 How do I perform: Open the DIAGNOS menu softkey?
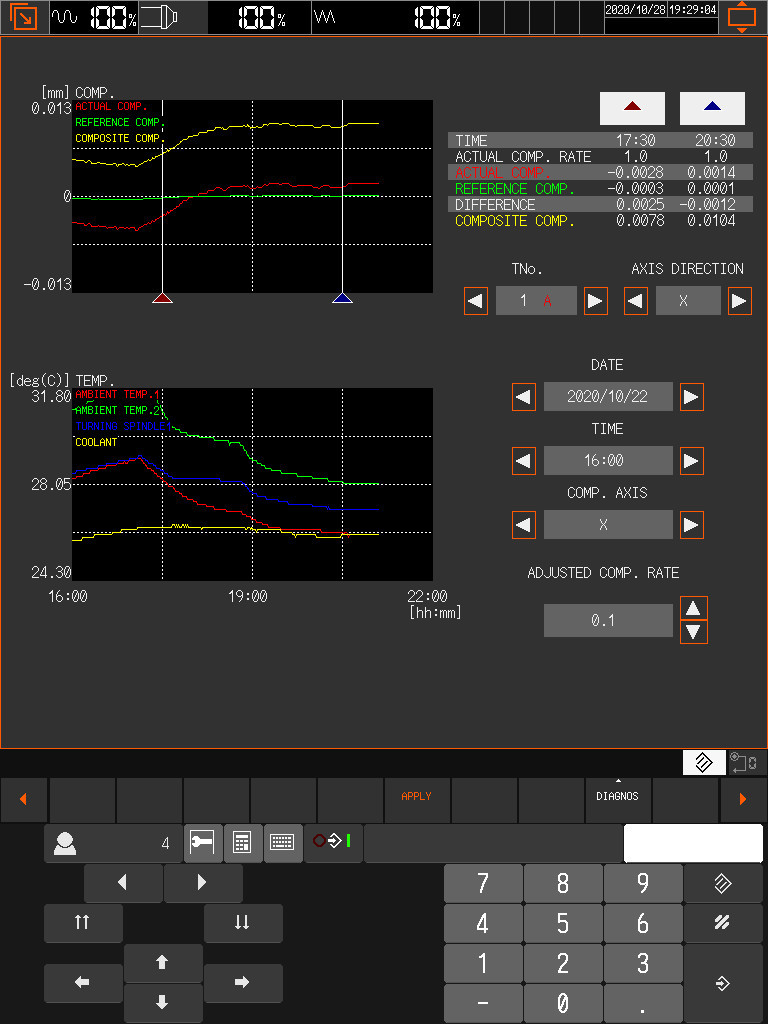pos(618,797)
